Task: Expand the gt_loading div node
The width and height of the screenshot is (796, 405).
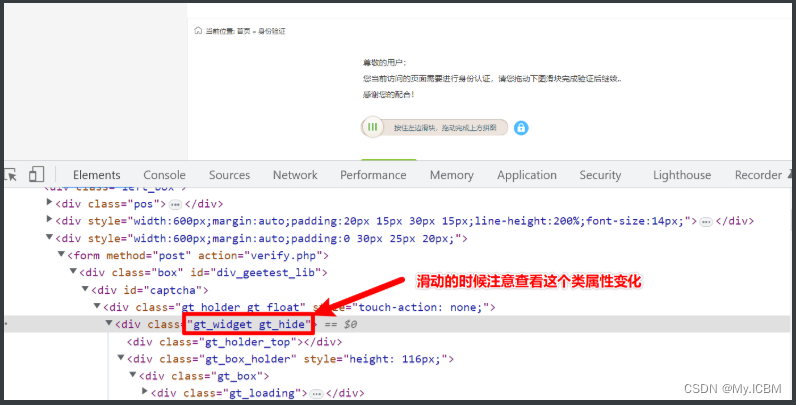Action: pos(145,391)
